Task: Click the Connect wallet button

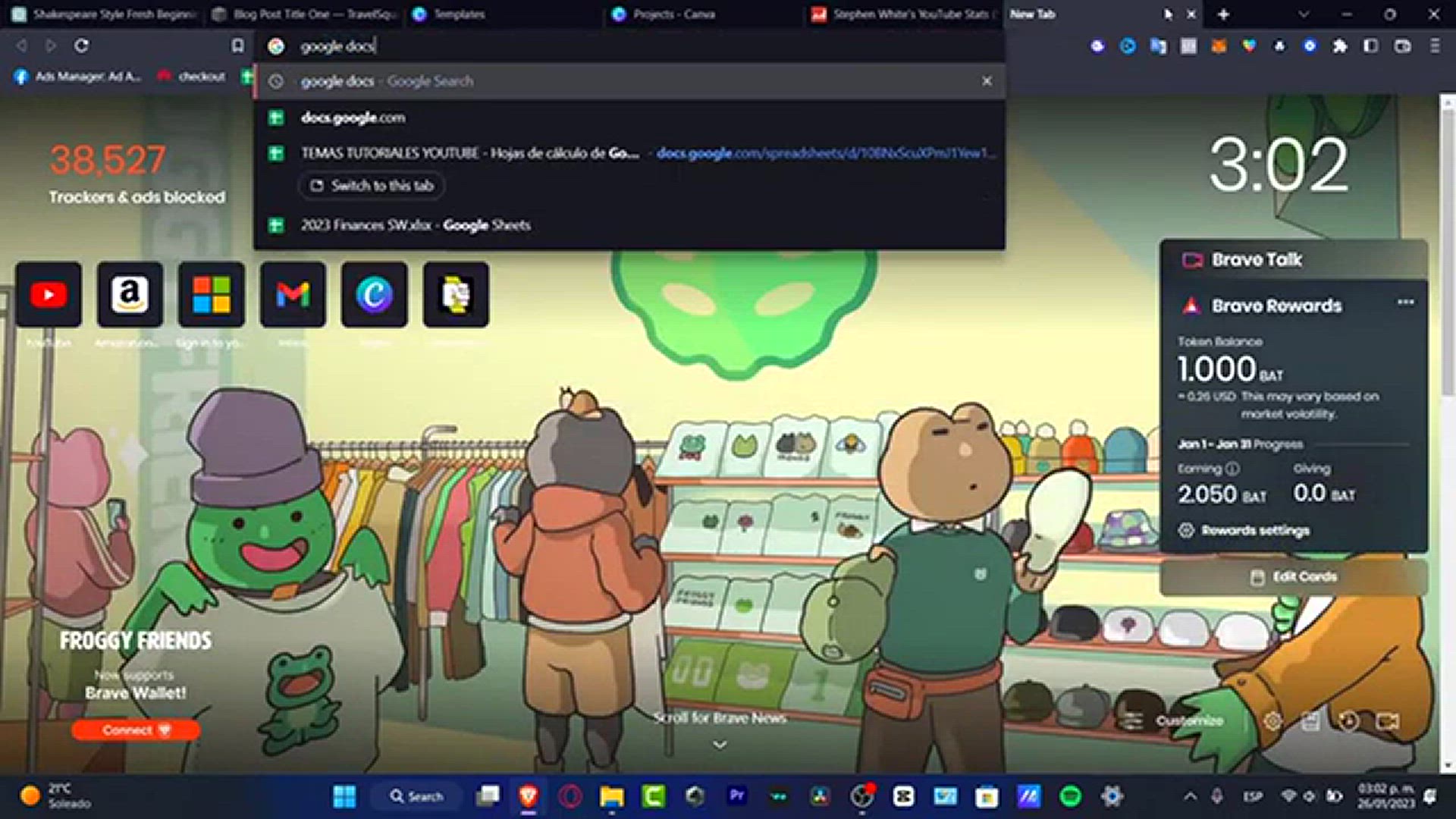Action: coord(136,730)
